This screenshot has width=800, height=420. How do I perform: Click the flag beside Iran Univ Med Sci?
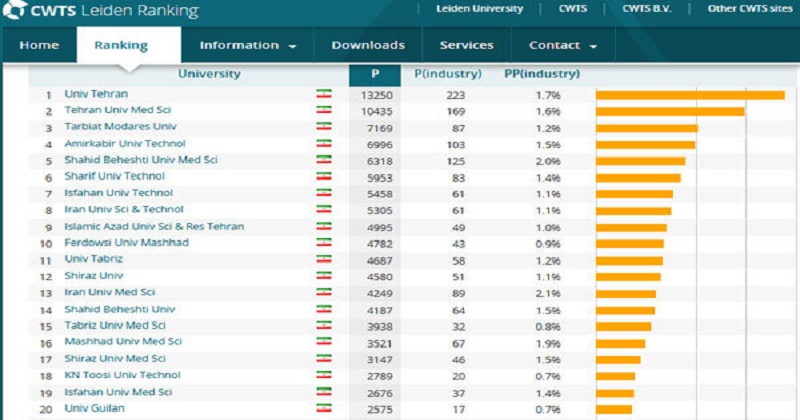(323, 292)
